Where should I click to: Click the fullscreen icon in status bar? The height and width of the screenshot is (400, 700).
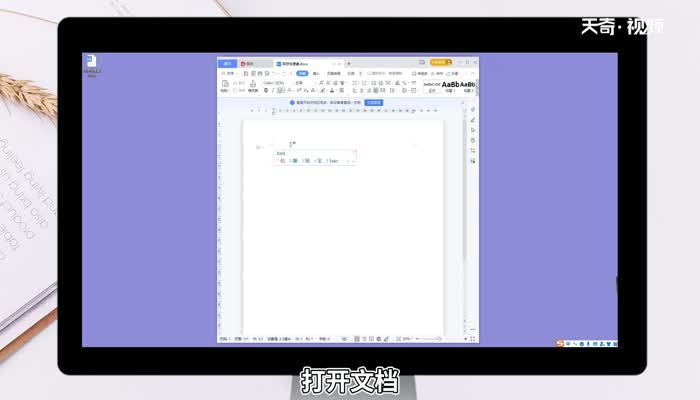tap(473, 339)
